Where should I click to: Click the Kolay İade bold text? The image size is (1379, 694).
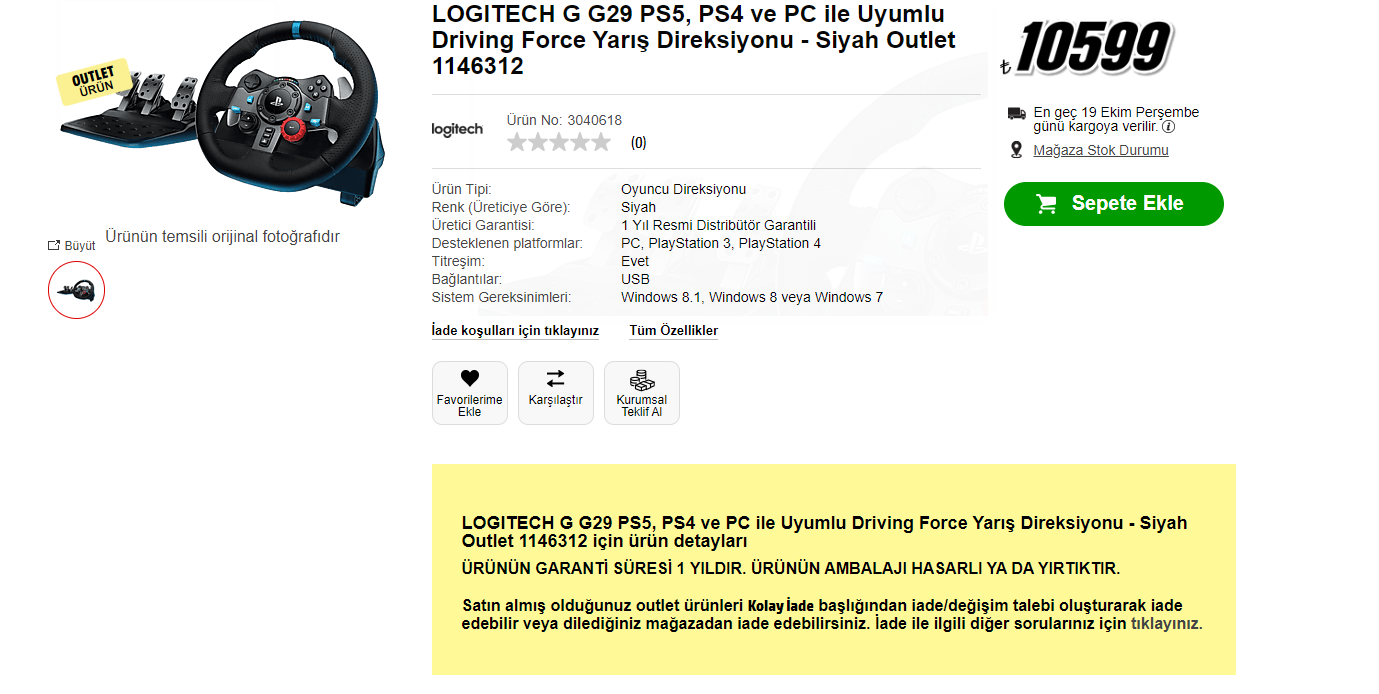(782, 606)
